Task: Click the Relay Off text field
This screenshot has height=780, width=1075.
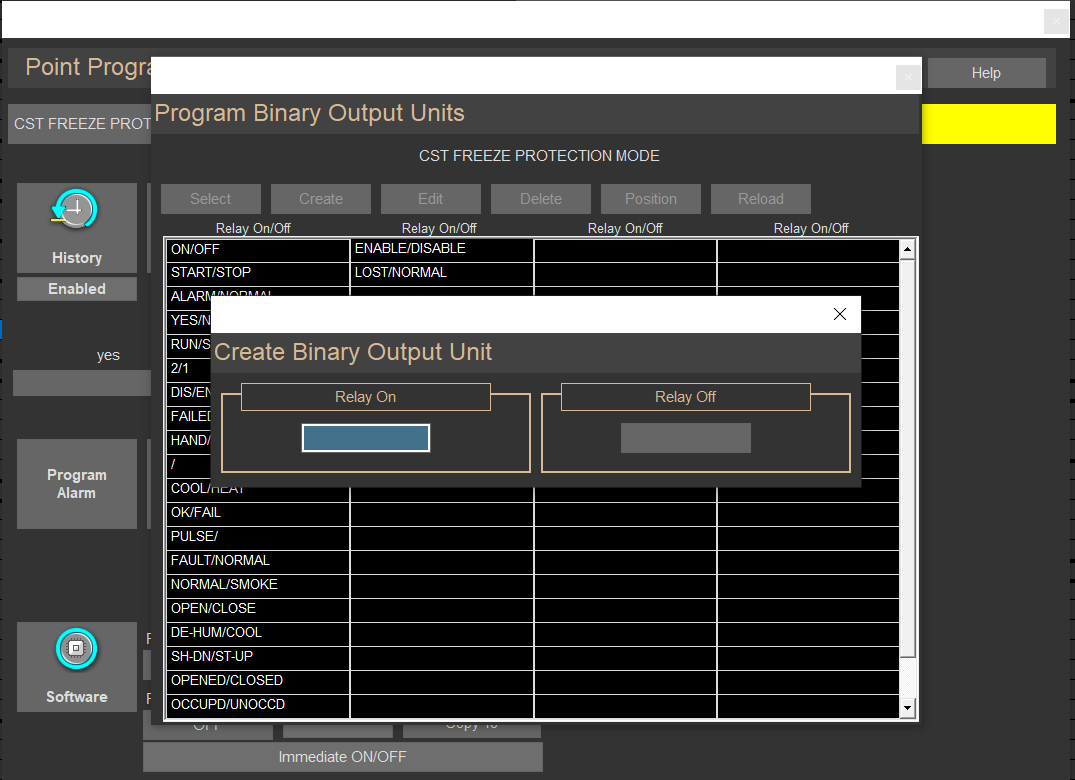Action: click(686, 438)
